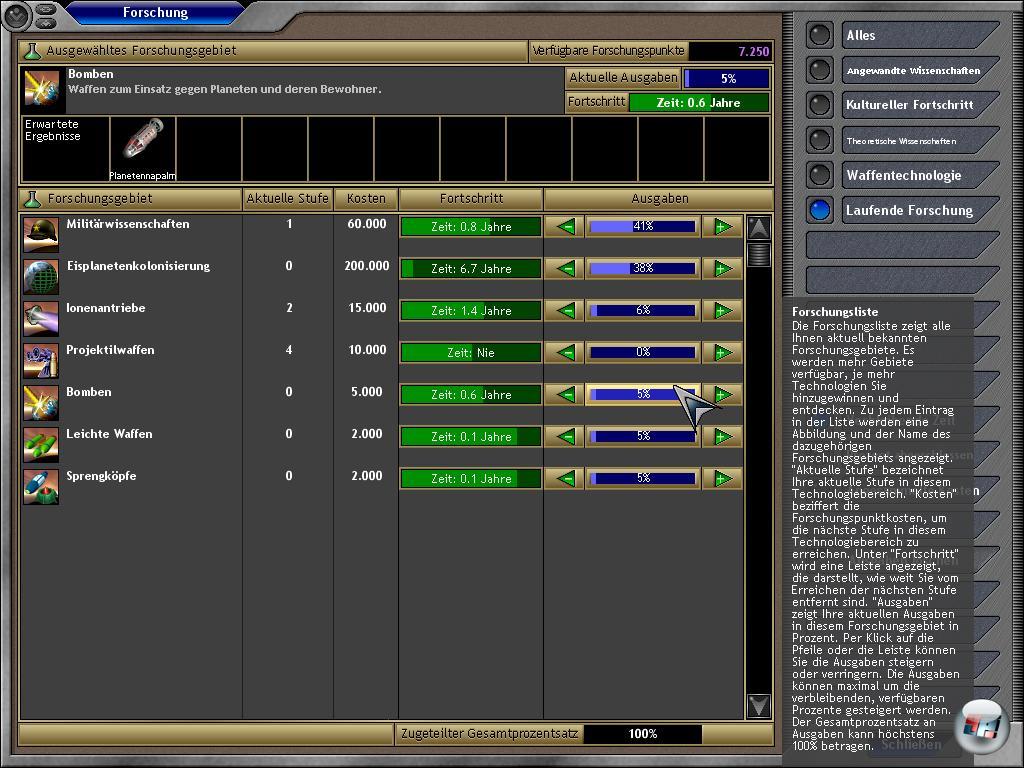Click the Ionenantriebe spending slider bar
This screenshot has width=1024, height=768.
pos(643,311)
